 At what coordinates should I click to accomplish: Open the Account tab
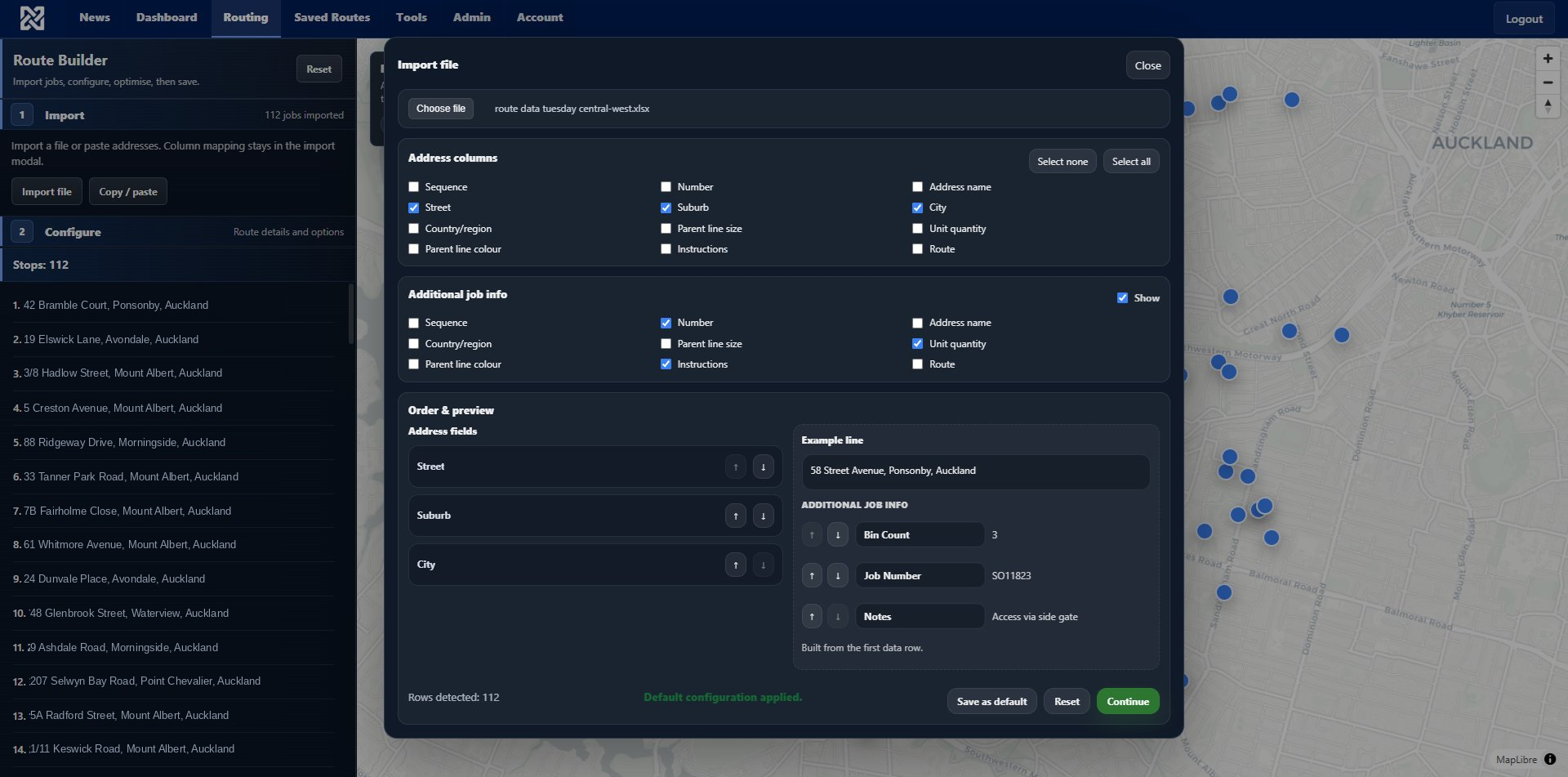coord(540,17)
